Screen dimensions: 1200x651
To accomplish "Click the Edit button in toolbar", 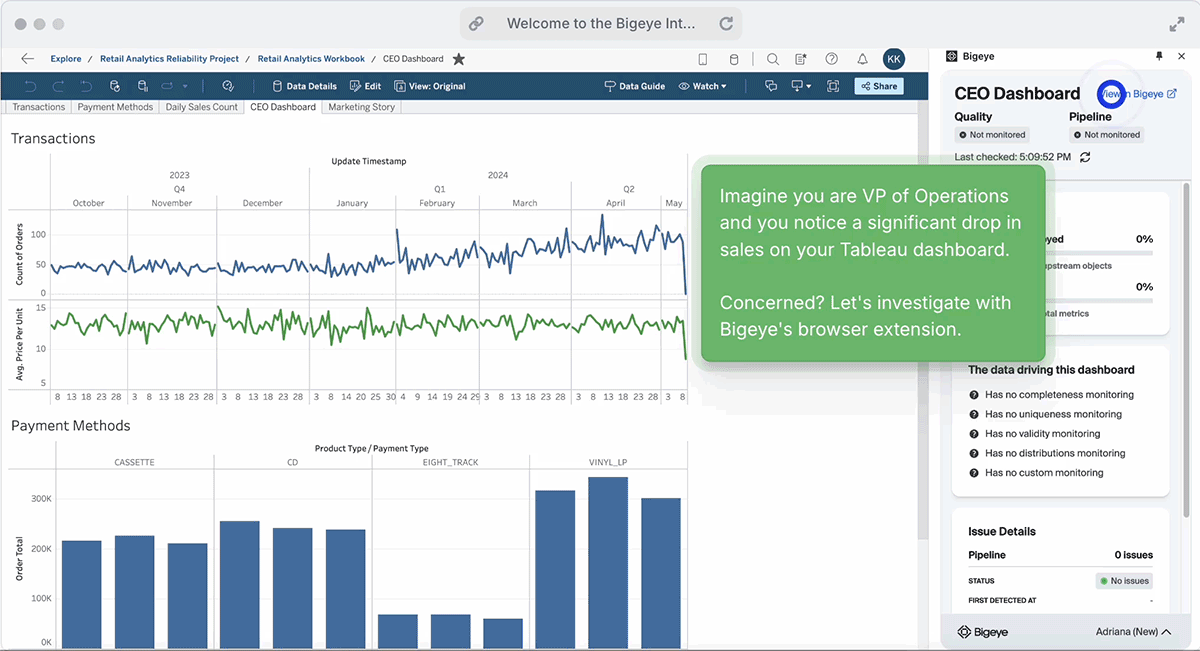I will [x=365, y=86].
